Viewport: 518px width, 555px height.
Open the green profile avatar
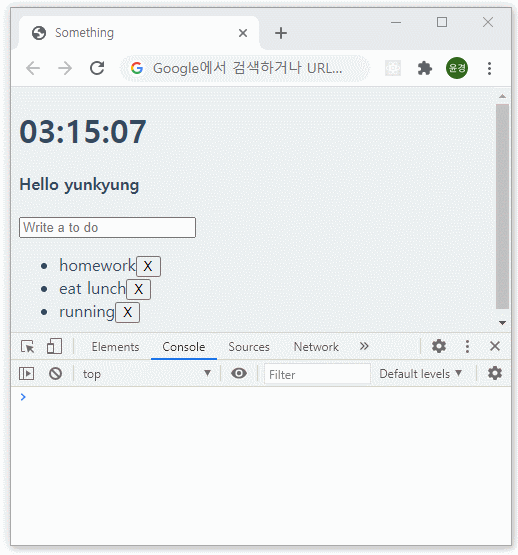click(x=456, y=68)
